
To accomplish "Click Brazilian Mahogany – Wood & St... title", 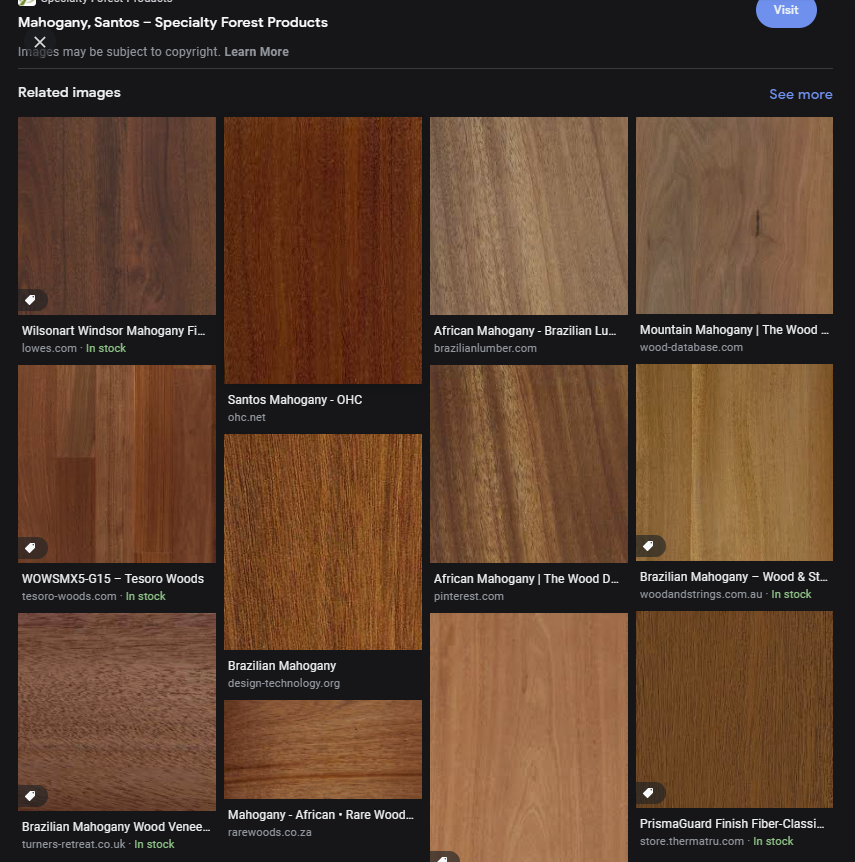I will point(733,577).
